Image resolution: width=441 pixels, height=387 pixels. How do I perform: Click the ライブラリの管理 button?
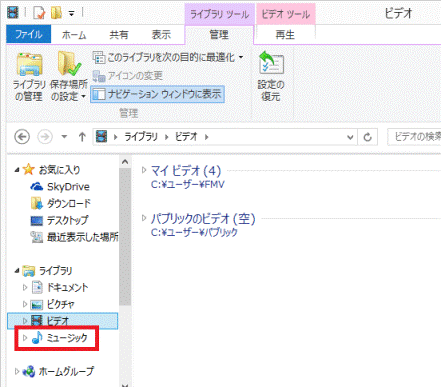29,76
